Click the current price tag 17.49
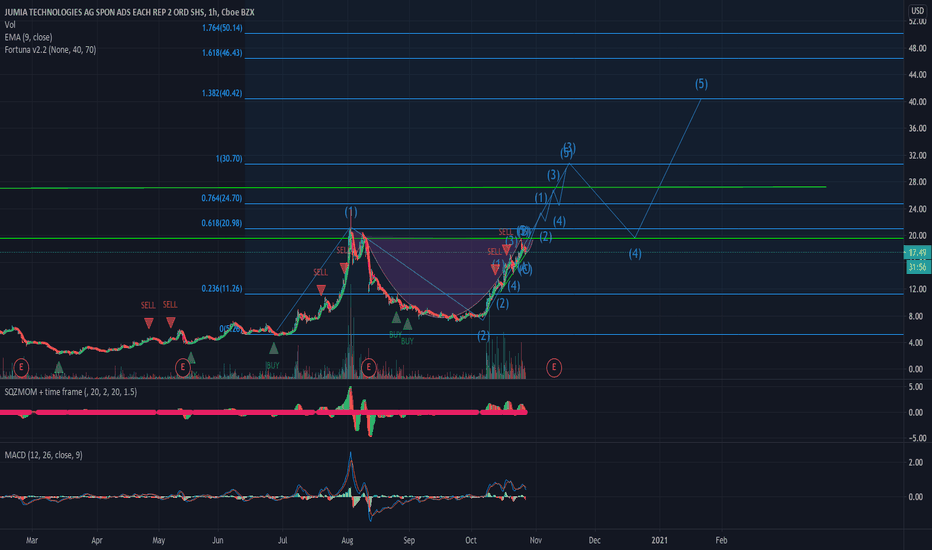The width and height of the screenshot is (932, 550). tap(918, 253)
